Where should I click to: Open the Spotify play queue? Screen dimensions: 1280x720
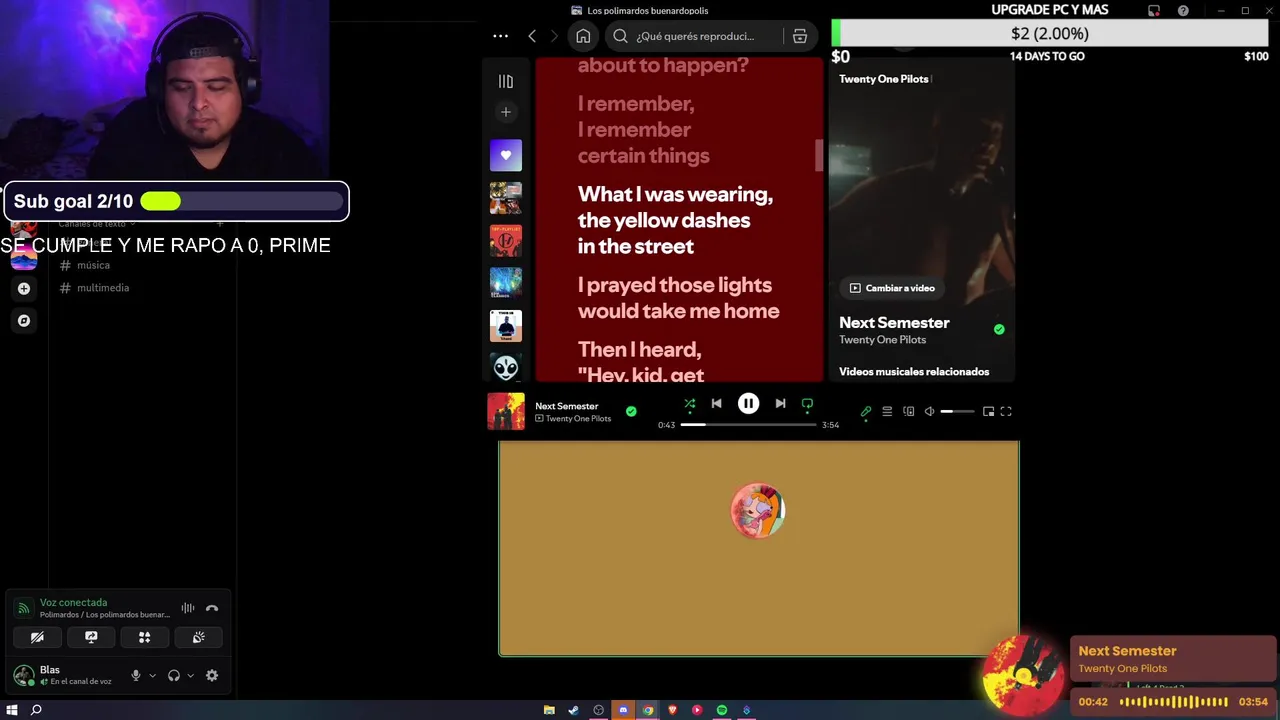887,411
